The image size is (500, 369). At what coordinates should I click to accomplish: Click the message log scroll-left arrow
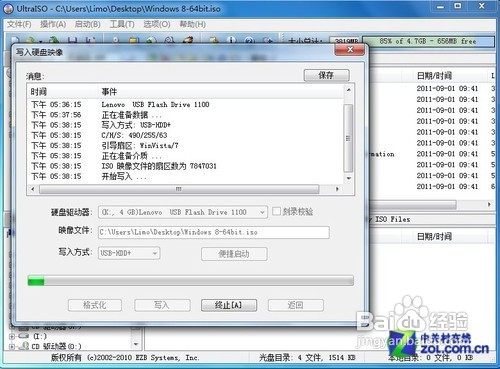(33, 189)
